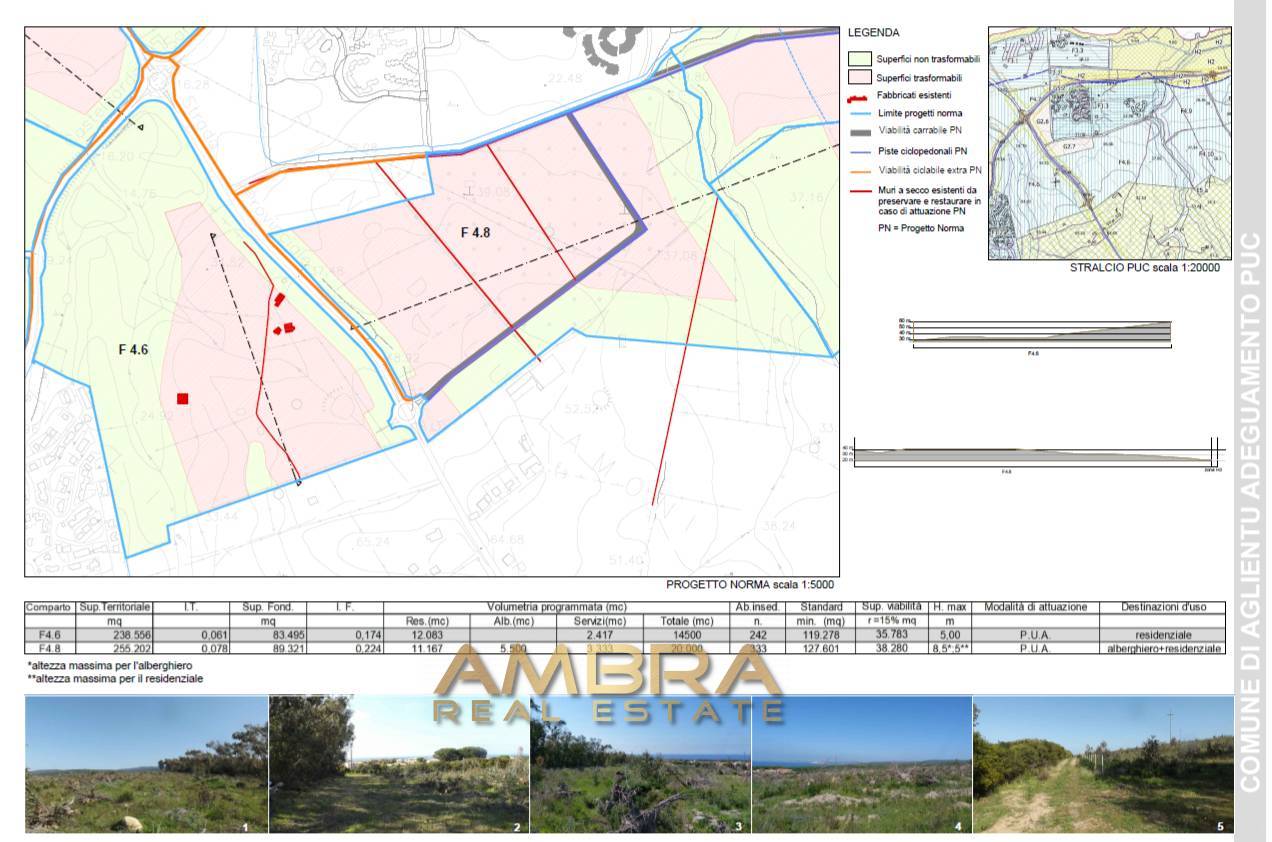Click the F 4.8 label on the map
The width and height of the screenshot is (1272, 842).
[478, 232]
